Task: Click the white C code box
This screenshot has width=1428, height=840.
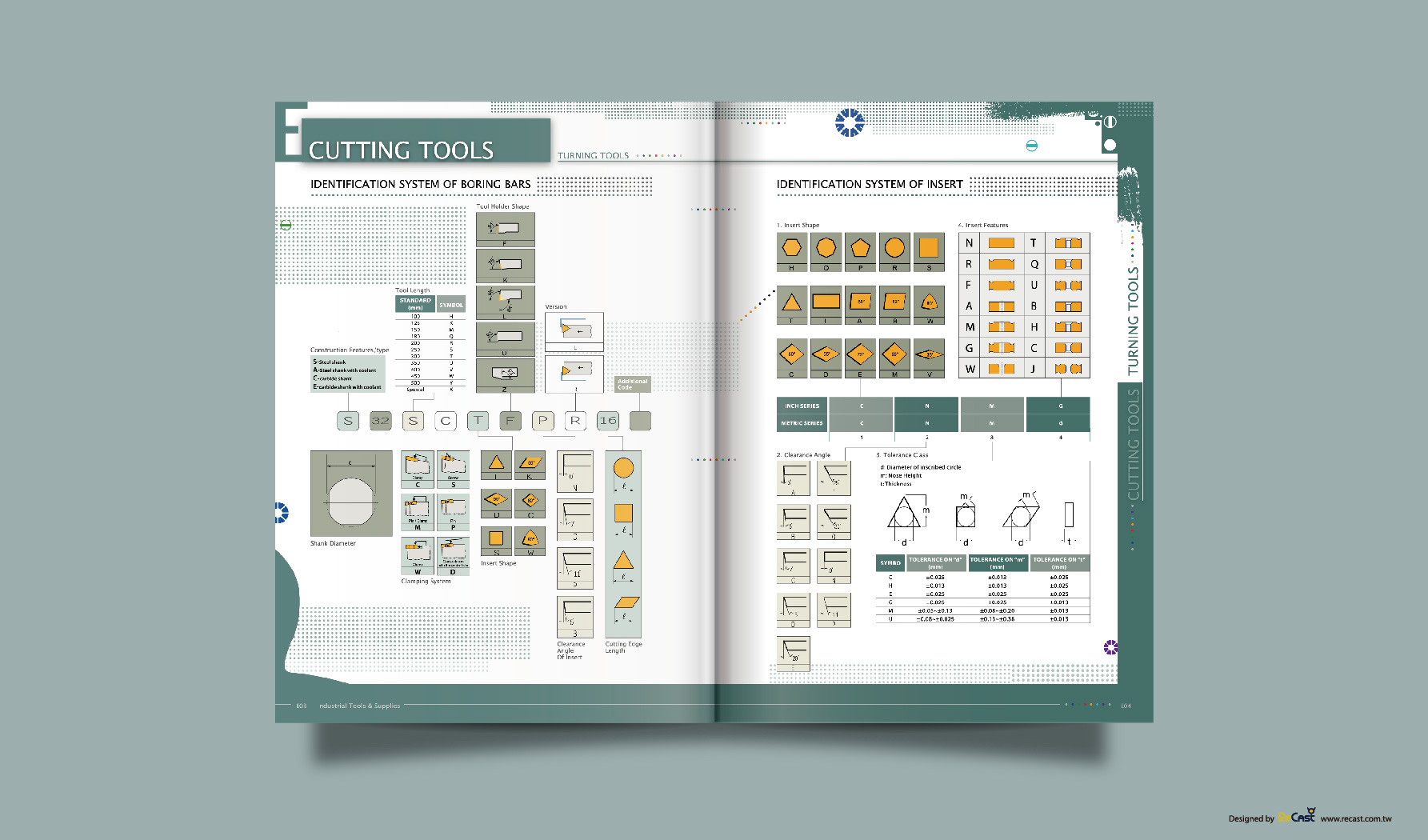Action: pos(445,421)
